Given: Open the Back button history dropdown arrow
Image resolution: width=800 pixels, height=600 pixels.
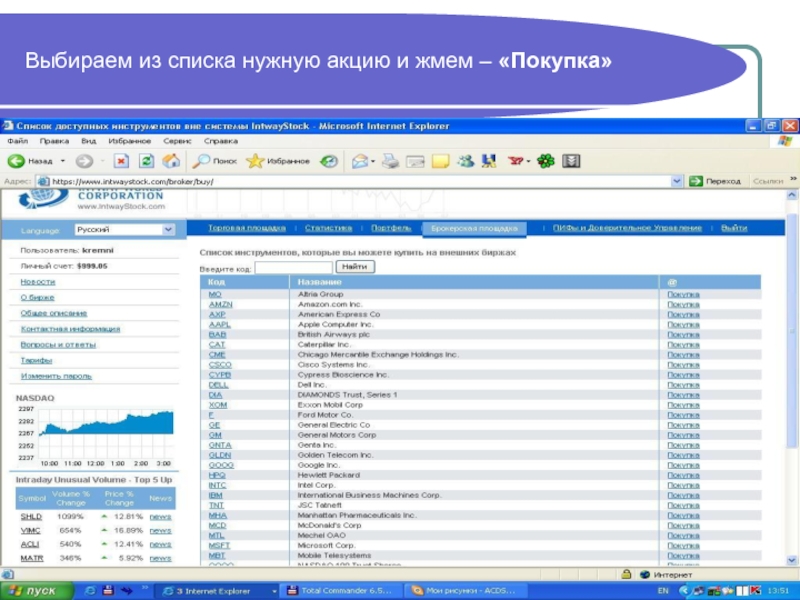Looking at the screenshot, I should (63, 160).
